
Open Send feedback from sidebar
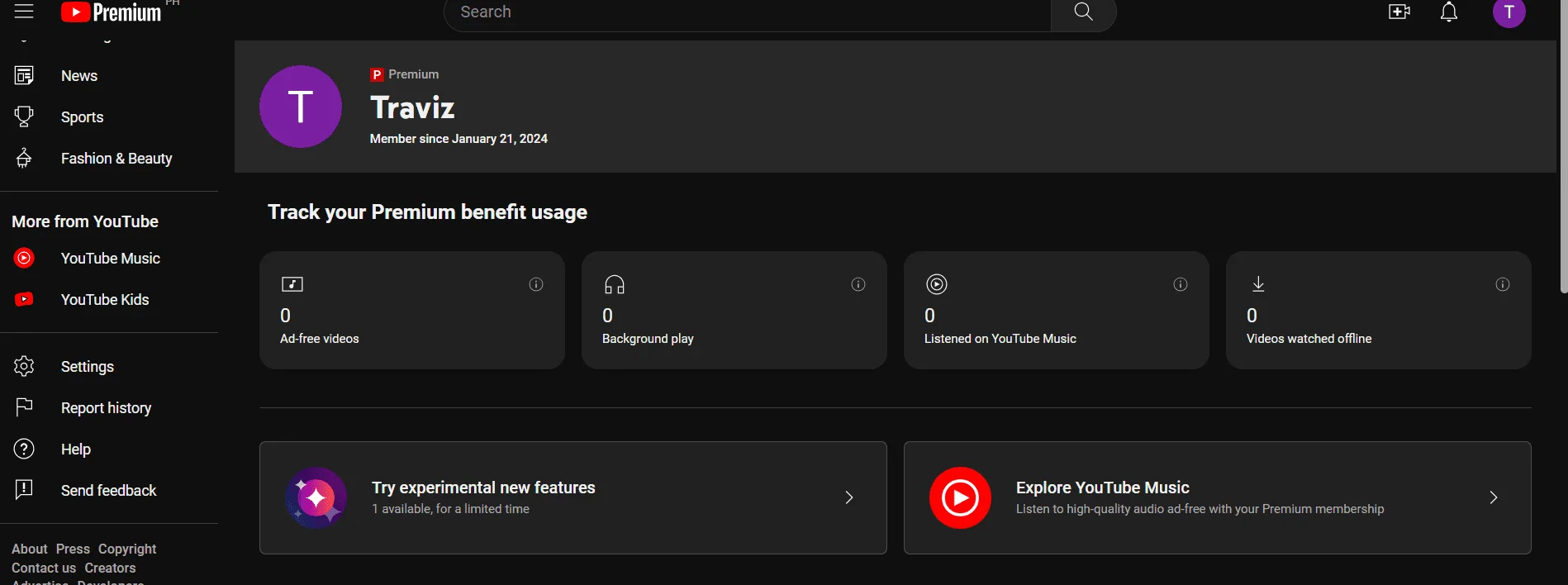[109, 491]
